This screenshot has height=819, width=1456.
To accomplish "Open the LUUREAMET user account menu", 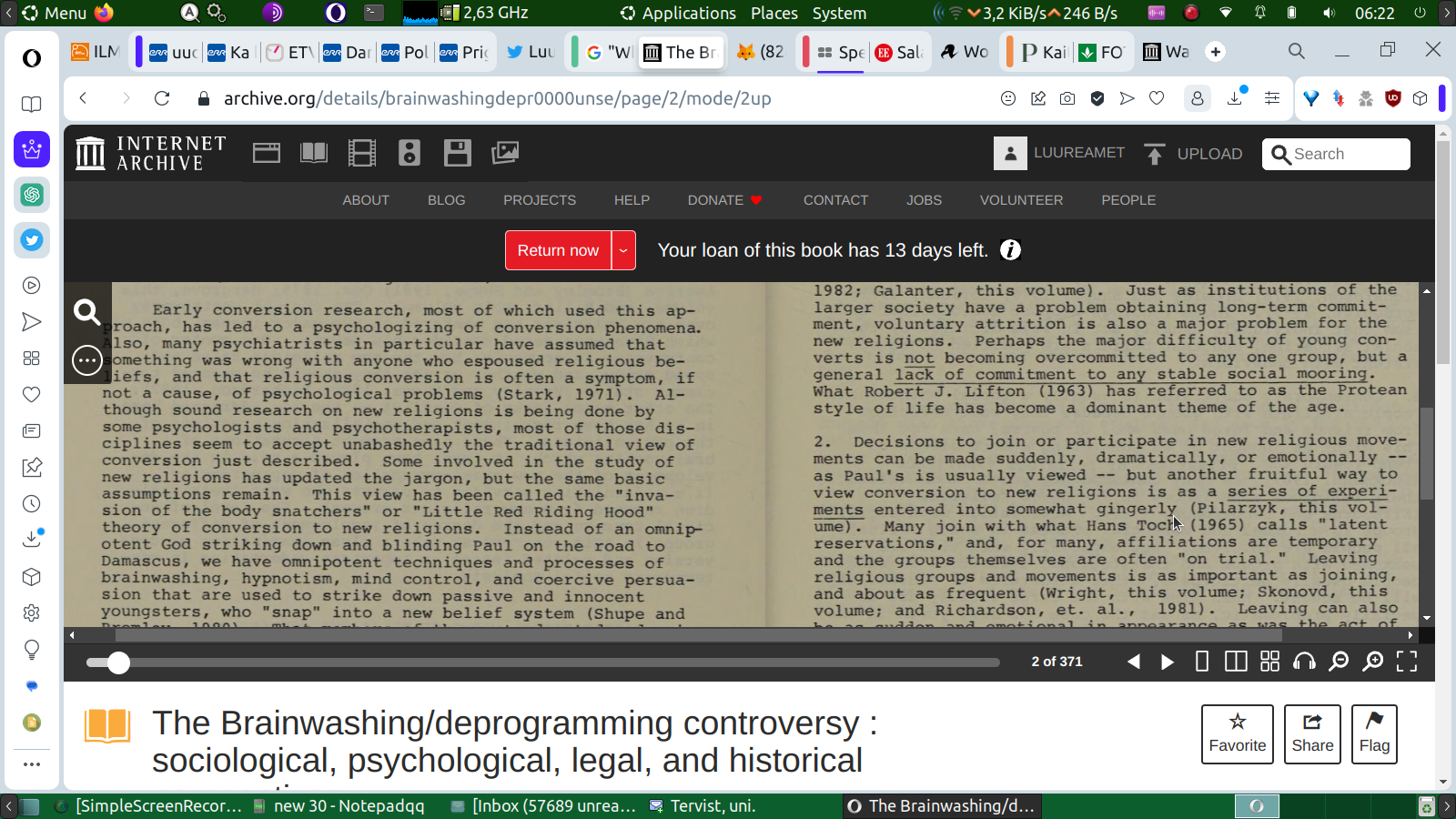I will coord(1060,153).
